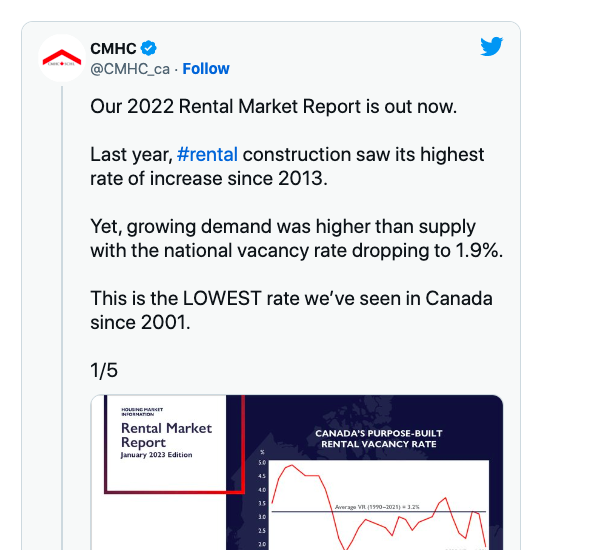Click the blue verified badge beside CMHC
This screenshot has width=616, height=550.
(149, 48)
